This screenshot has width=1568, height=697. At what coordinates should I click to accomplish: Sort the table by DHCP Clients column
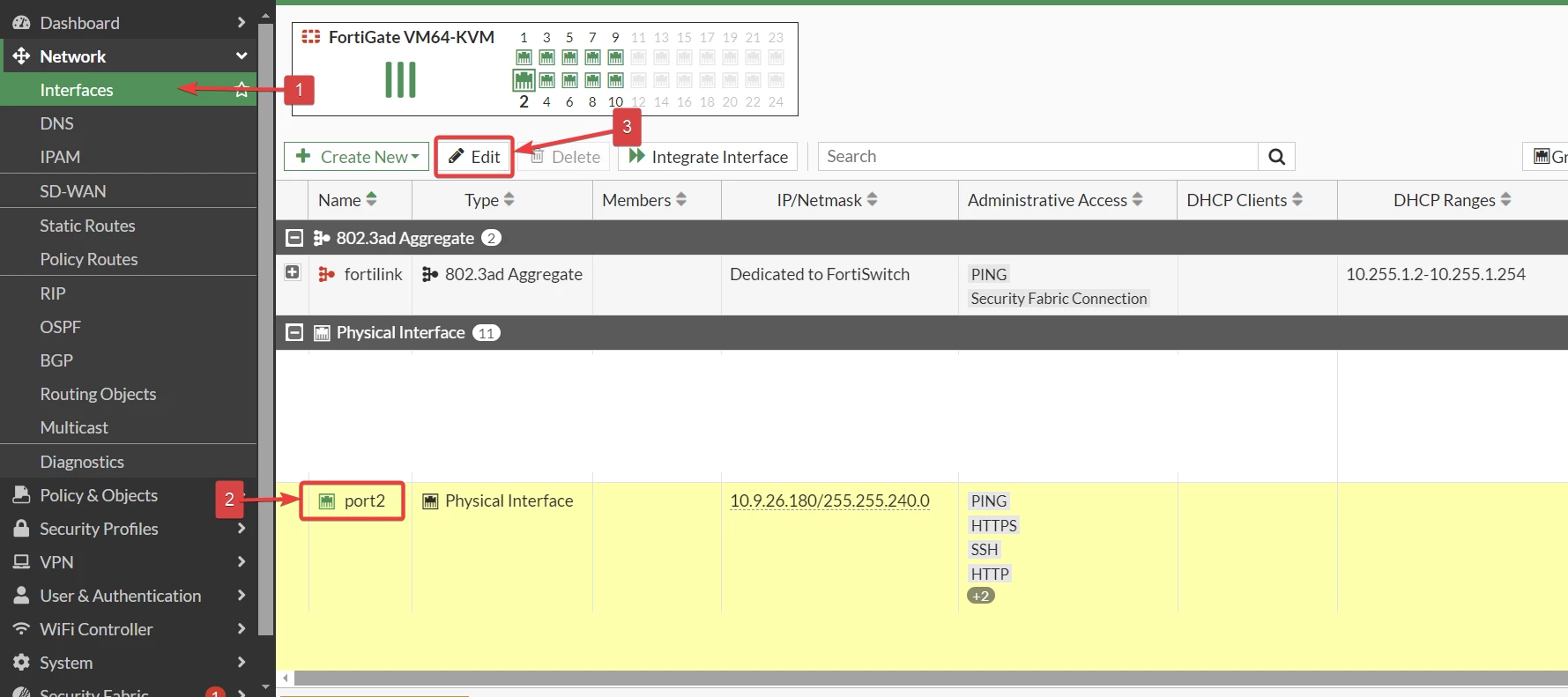pyautogui.click(x=1297, y=200)
